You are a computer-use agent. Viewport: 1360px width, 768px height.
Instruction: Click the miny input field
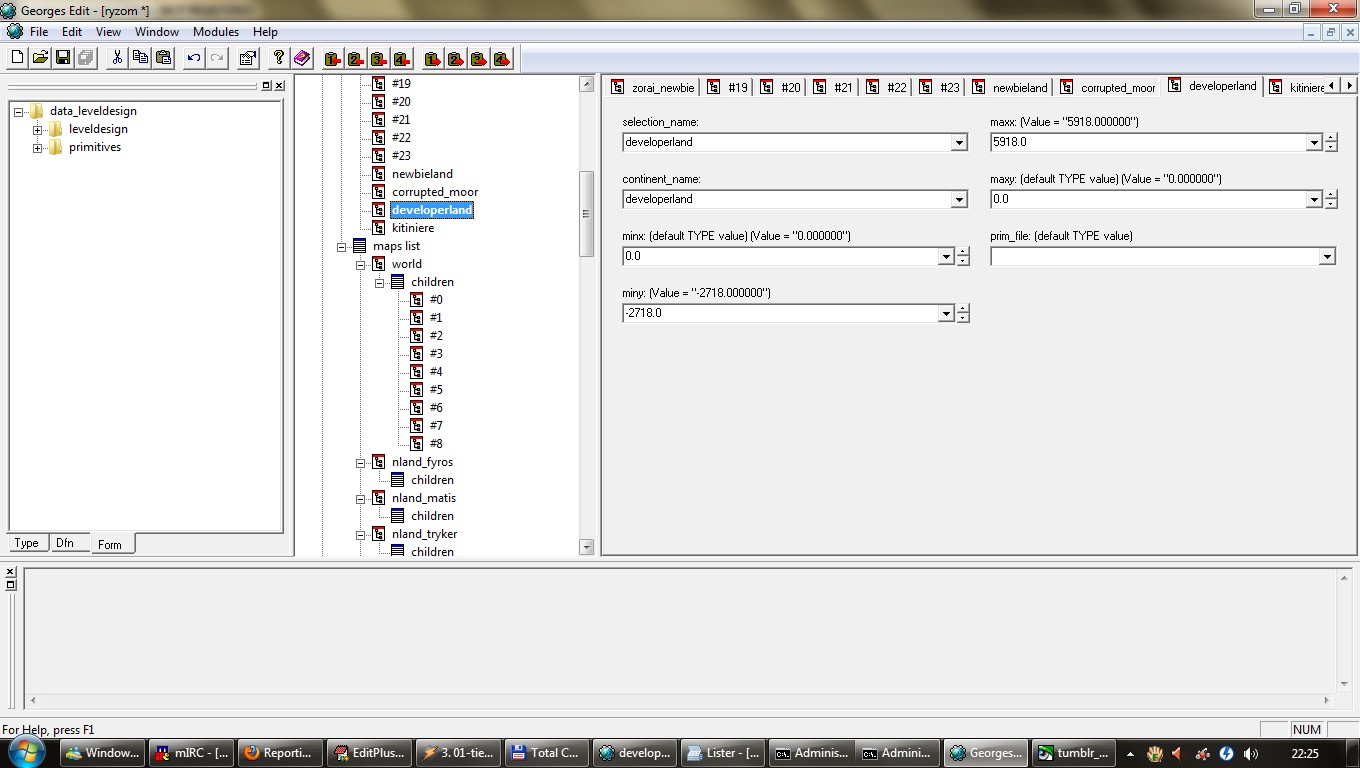[780, 314]
